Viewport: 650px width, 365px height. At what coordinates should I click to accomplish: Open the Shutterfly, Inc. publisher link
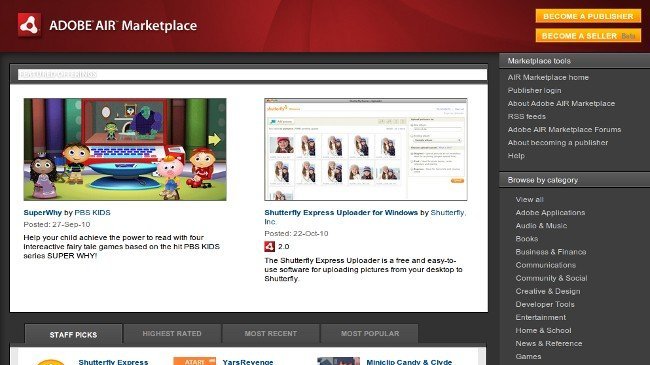click(448, 213)
